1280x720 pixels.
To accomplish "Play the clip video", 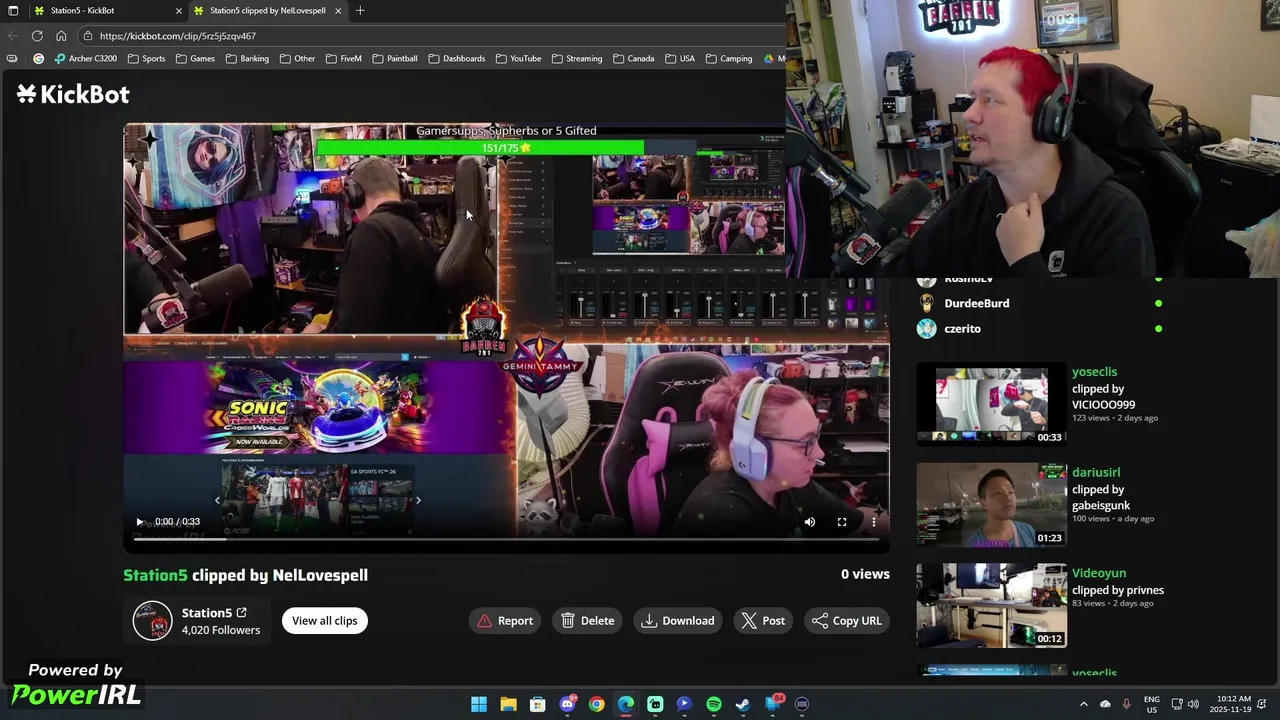I will coord(139,522).
